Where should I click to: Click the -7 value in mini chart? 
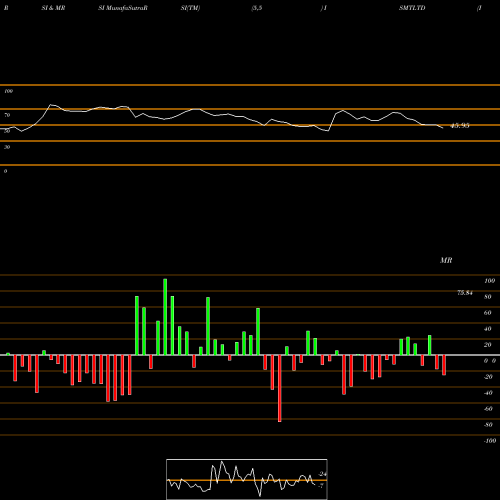click(321, 486)
